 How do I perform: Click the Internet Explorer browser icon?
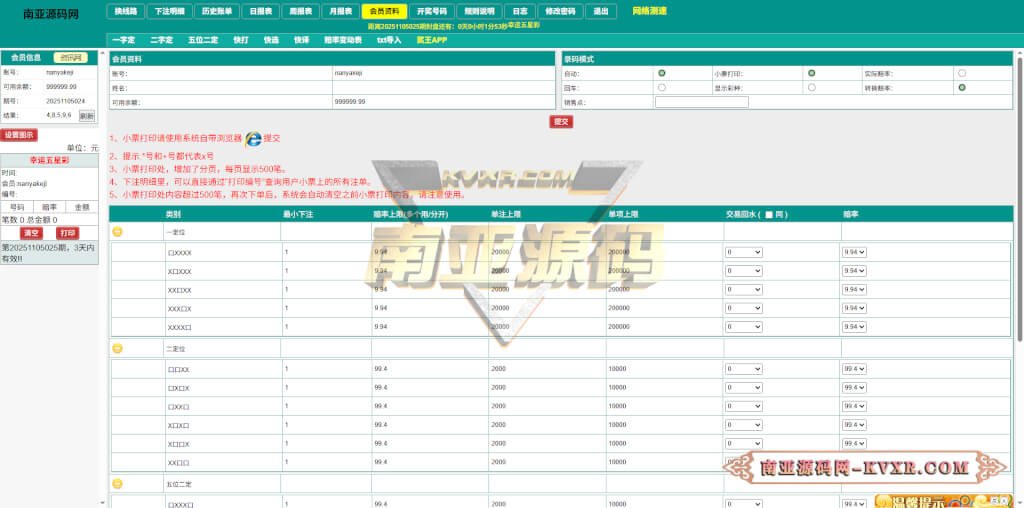coord(253,138)
